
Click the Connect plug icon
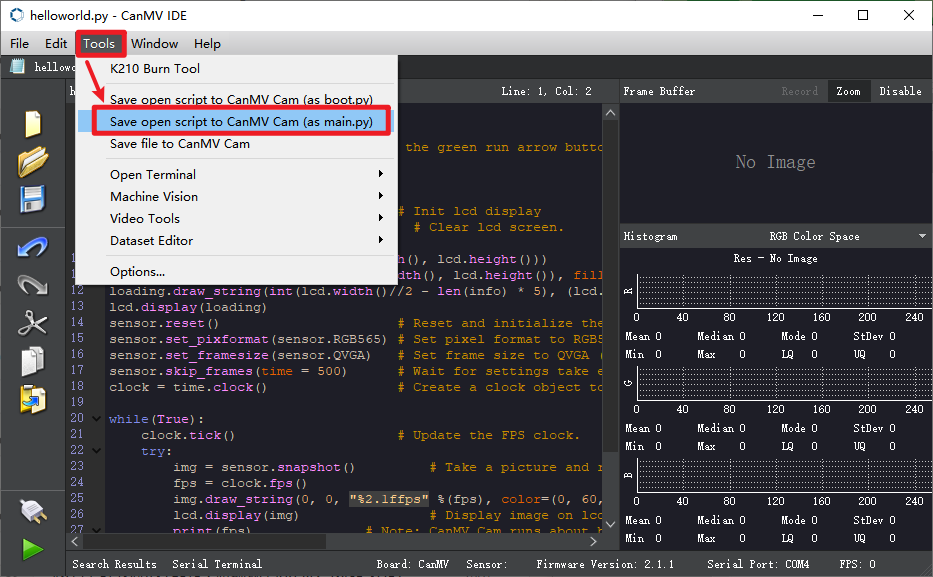[x=33, y=511]
